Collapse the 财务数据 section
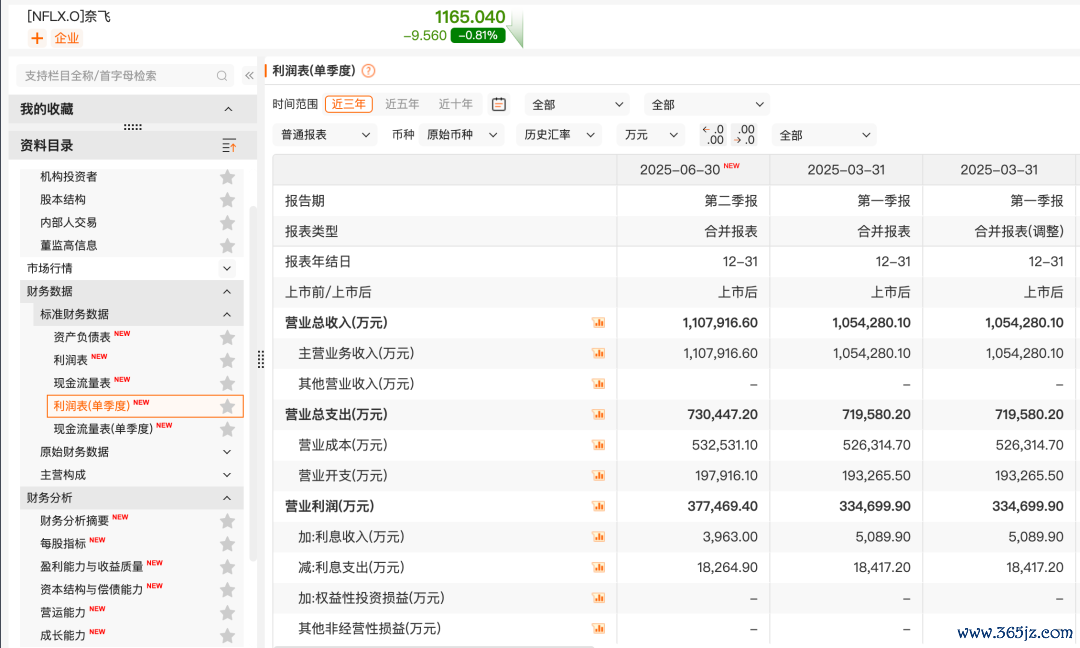The height and width of the screenshot is (648, 1080). 227,291
